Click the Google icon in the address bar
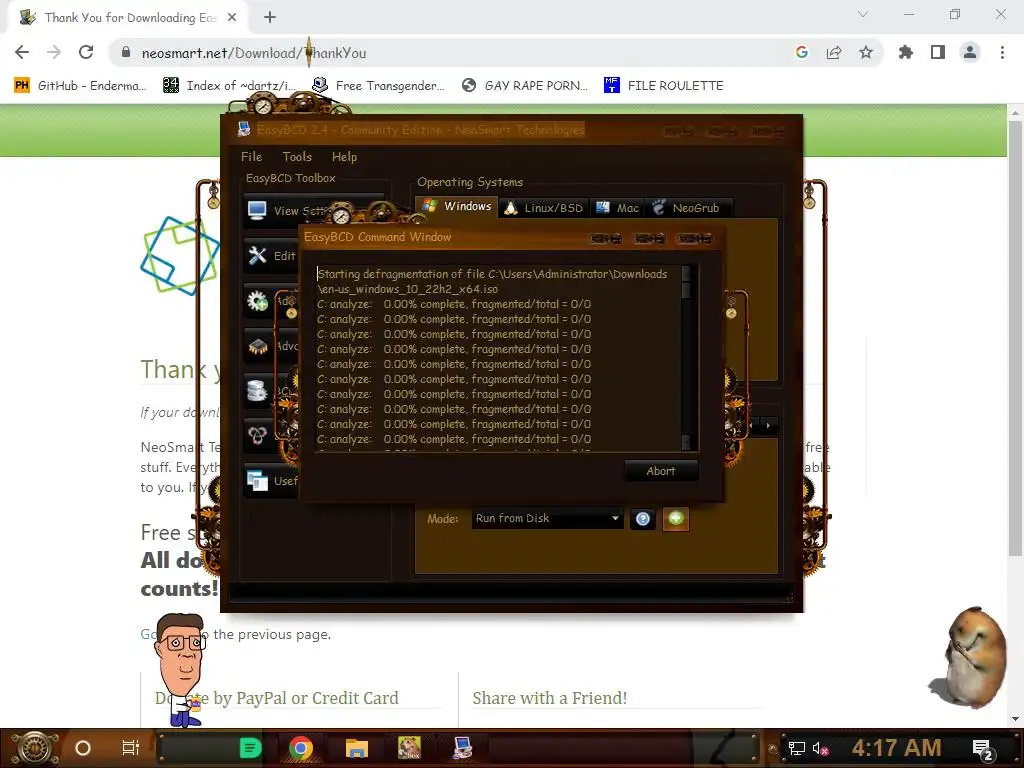Image resolution: width=1024 pixels, height=768 pixels. pyautogui.click(x=801, y=52)
